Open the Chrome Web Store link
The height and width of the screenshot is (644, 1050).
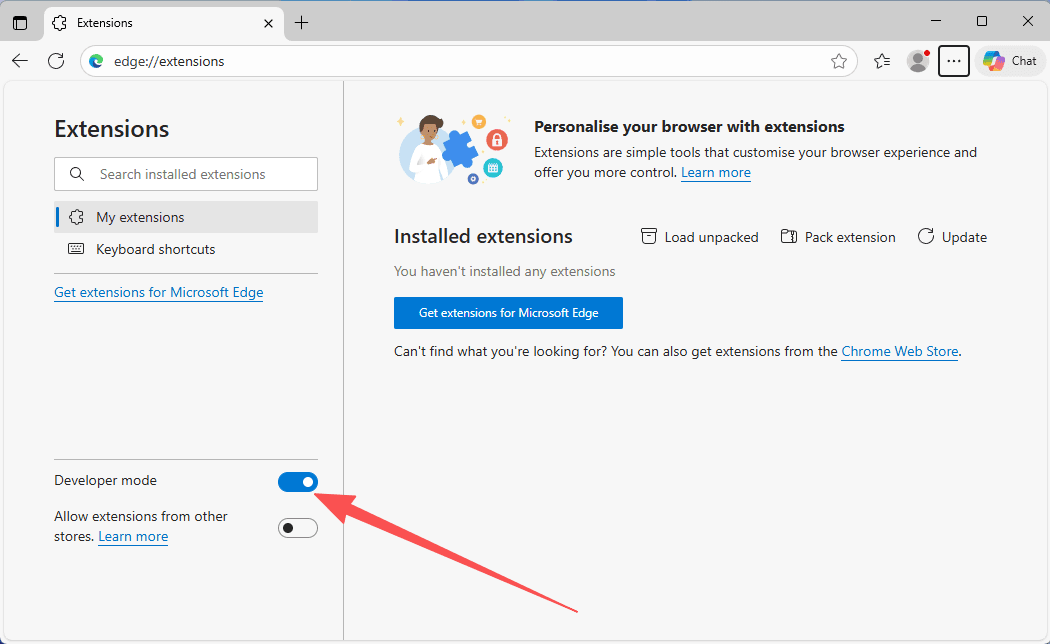pos(899,351)
